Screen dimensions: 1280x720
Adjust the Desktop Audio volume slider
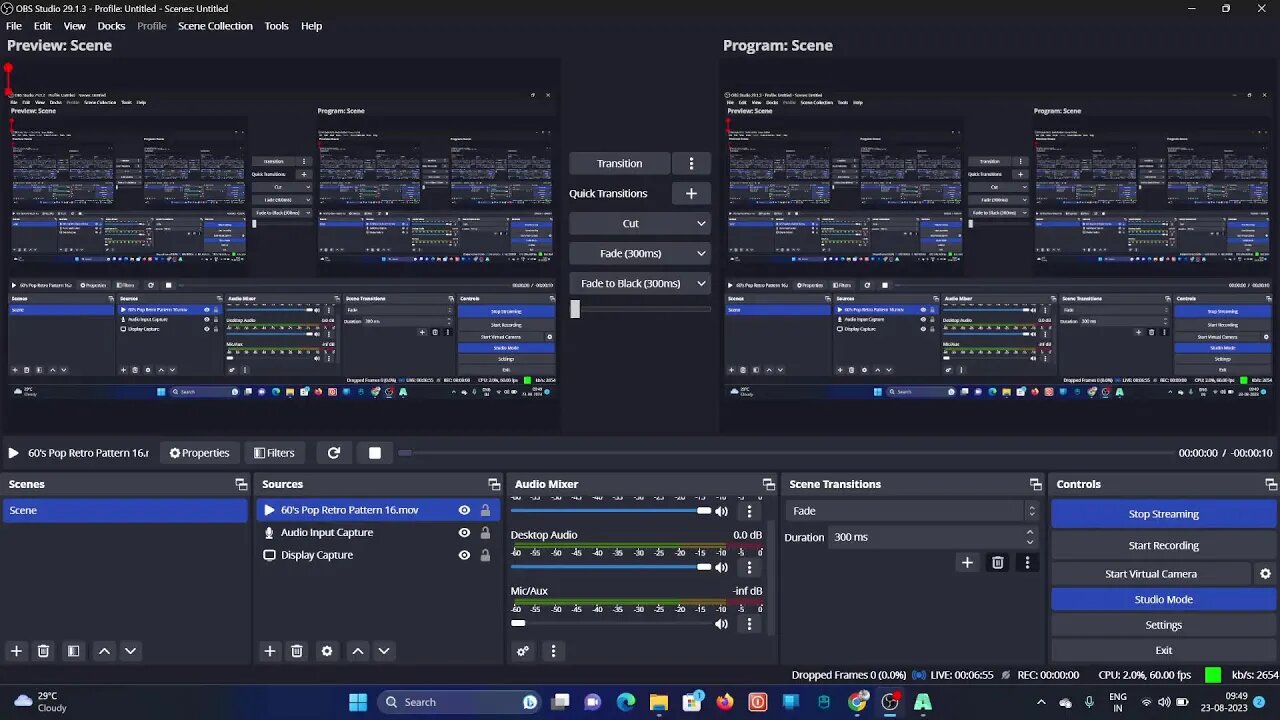611,567
